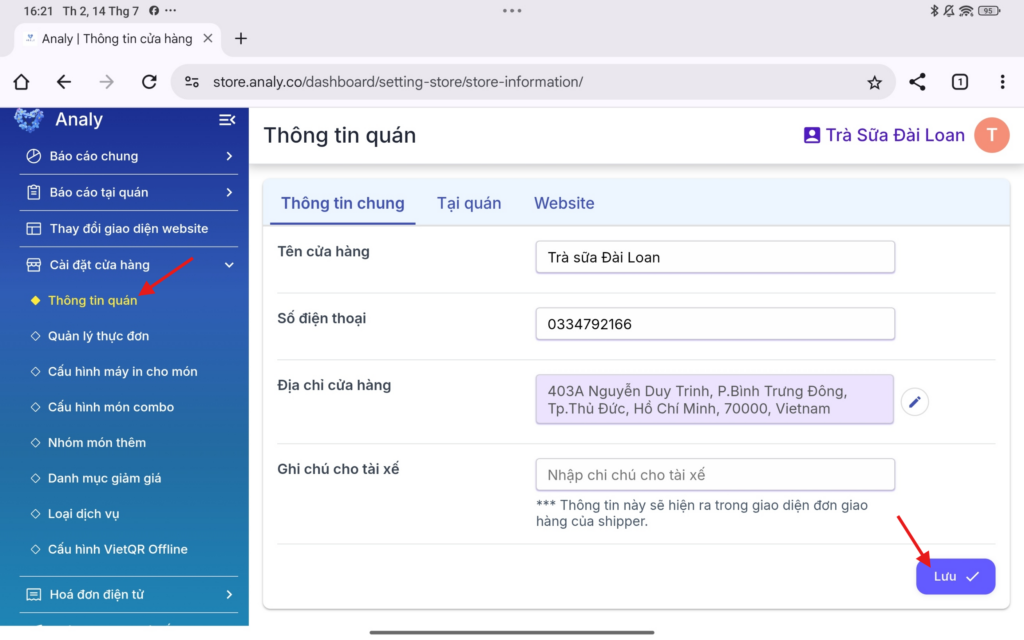Screen dimensions: 1024x640
Task: Click the Báo cáo chung pie chart icon
Action: click(x=33, y=156)
